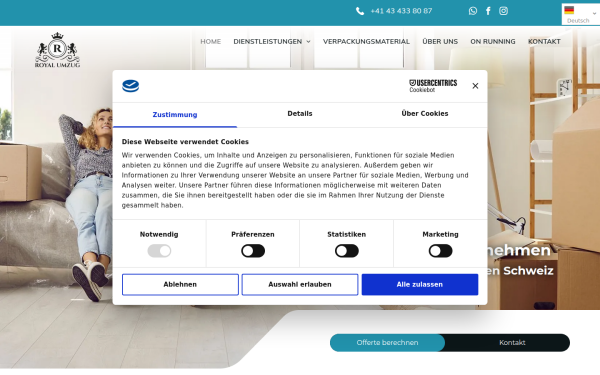Click the Royal Umzug logo

(57, 50)
